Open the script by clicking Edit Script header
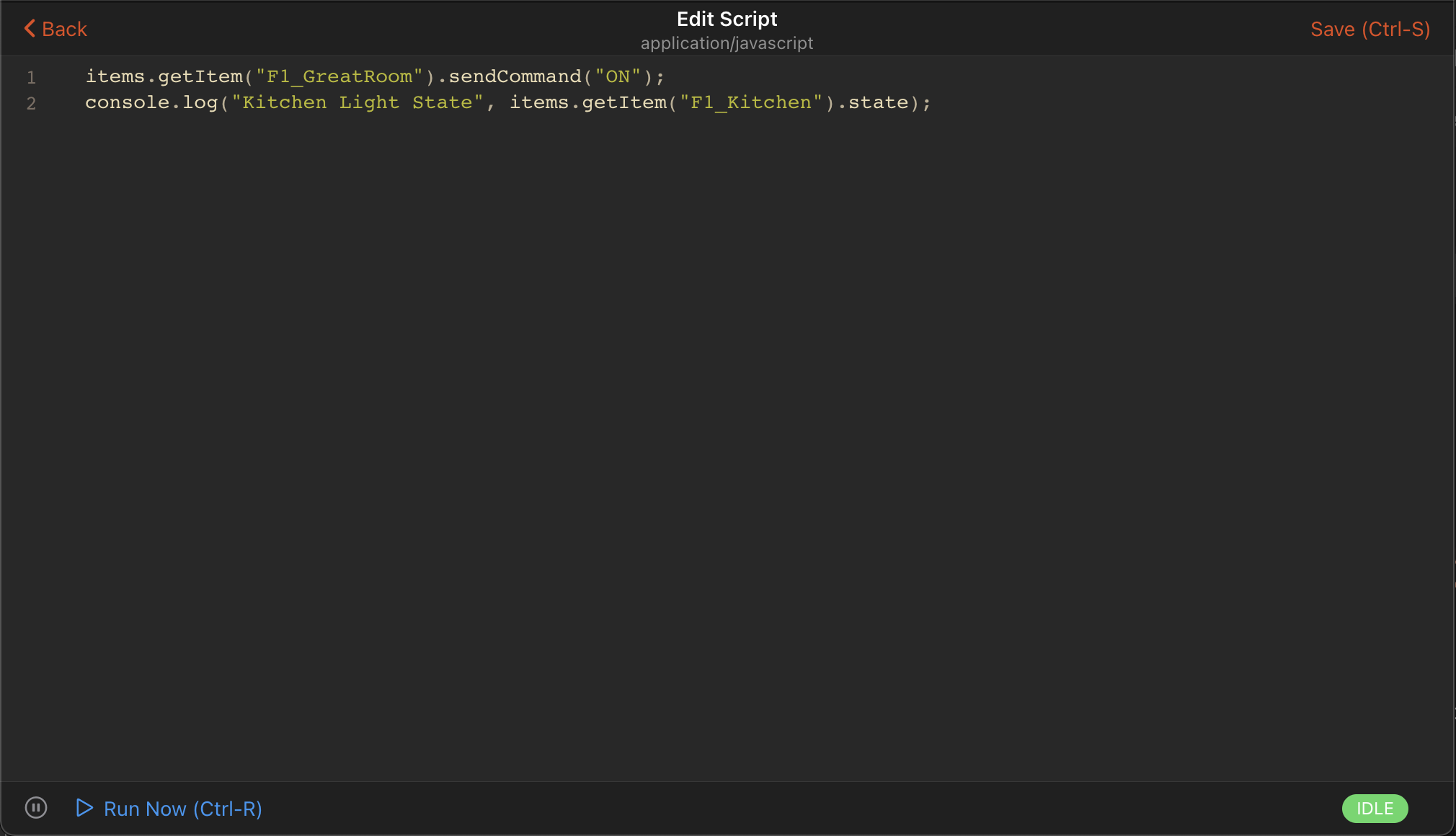Viewport: 1456px width, 836px height. (x=727, y=19)
